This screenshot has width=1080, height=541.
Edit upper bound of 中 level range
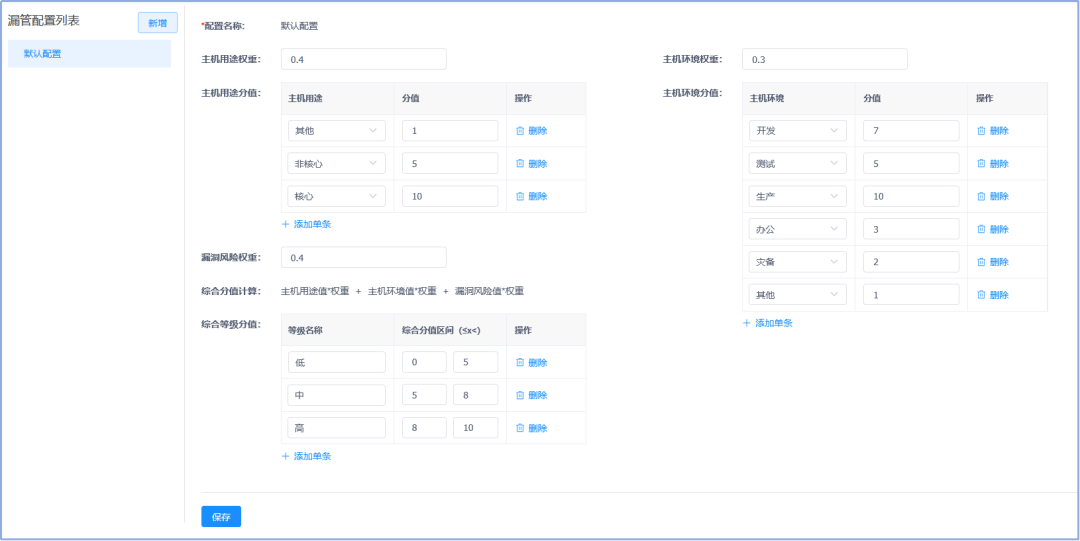(476, 395)
